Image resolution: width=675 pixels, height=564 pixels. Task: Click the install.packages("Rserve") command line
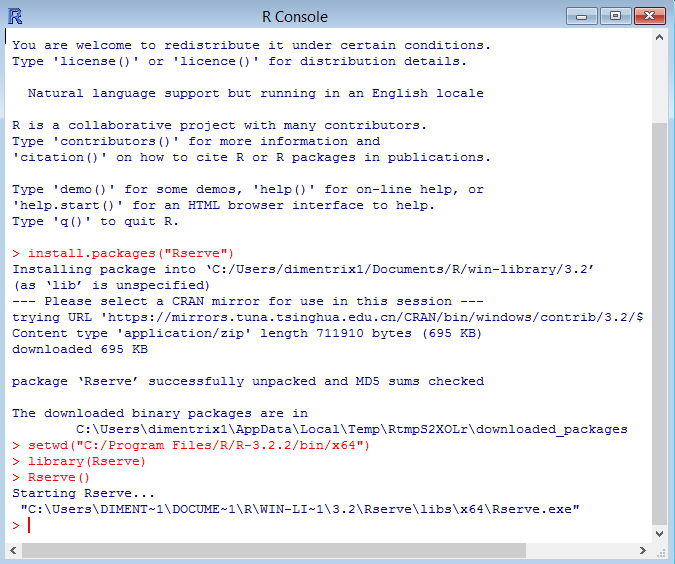click(x=123, y=253)
